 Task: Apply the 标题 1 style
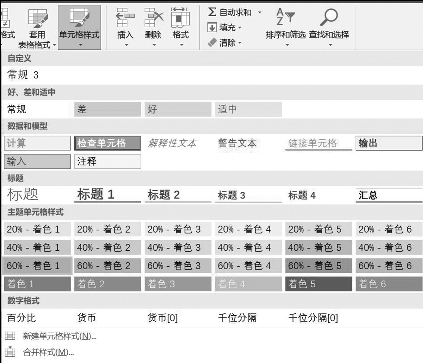pos(107,195)
